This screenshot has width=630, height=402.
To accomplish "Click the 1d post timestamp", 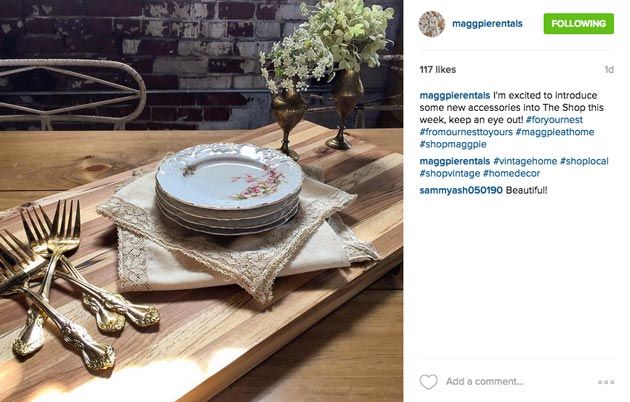I will tap(609, 69).
